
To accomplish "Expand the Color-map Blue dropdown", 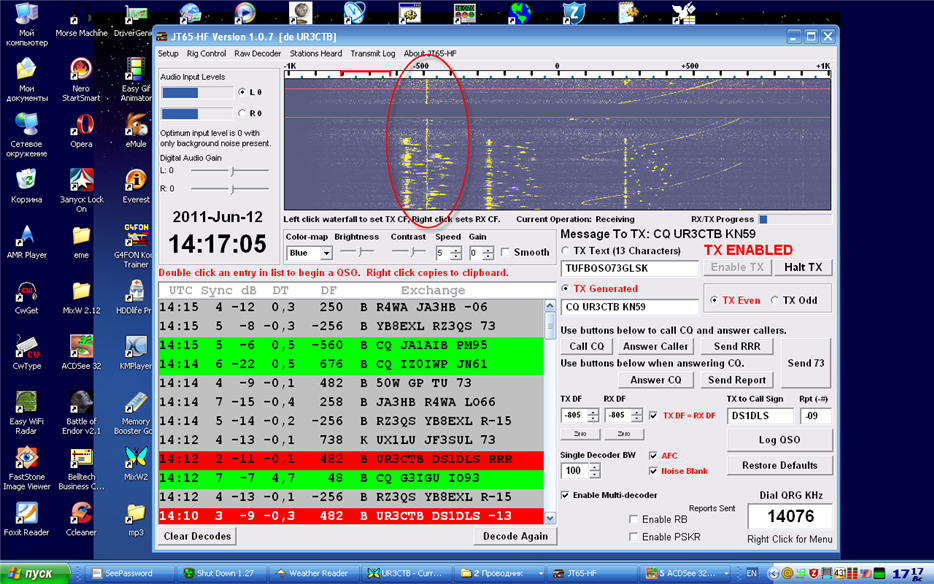I will [x=326, y=253].
